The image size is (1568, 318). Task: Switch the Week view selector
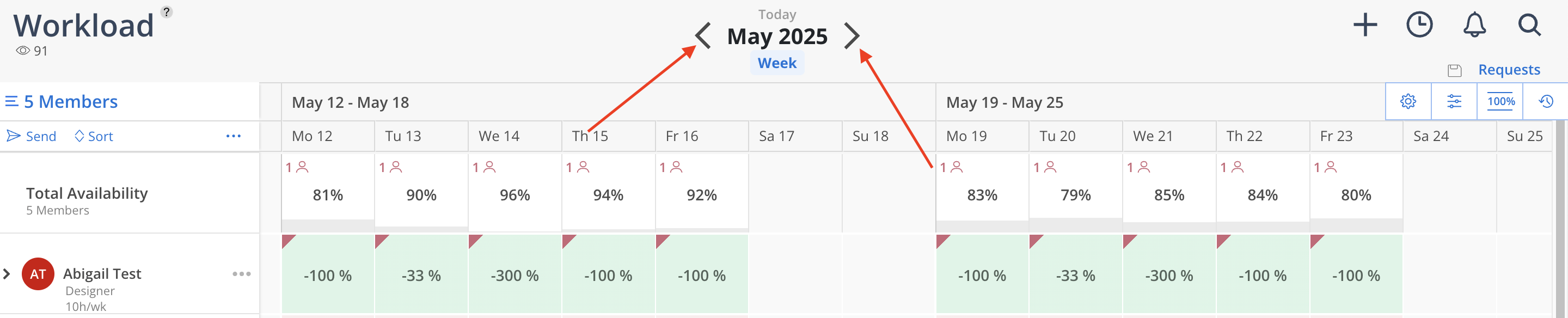(777, 63)
